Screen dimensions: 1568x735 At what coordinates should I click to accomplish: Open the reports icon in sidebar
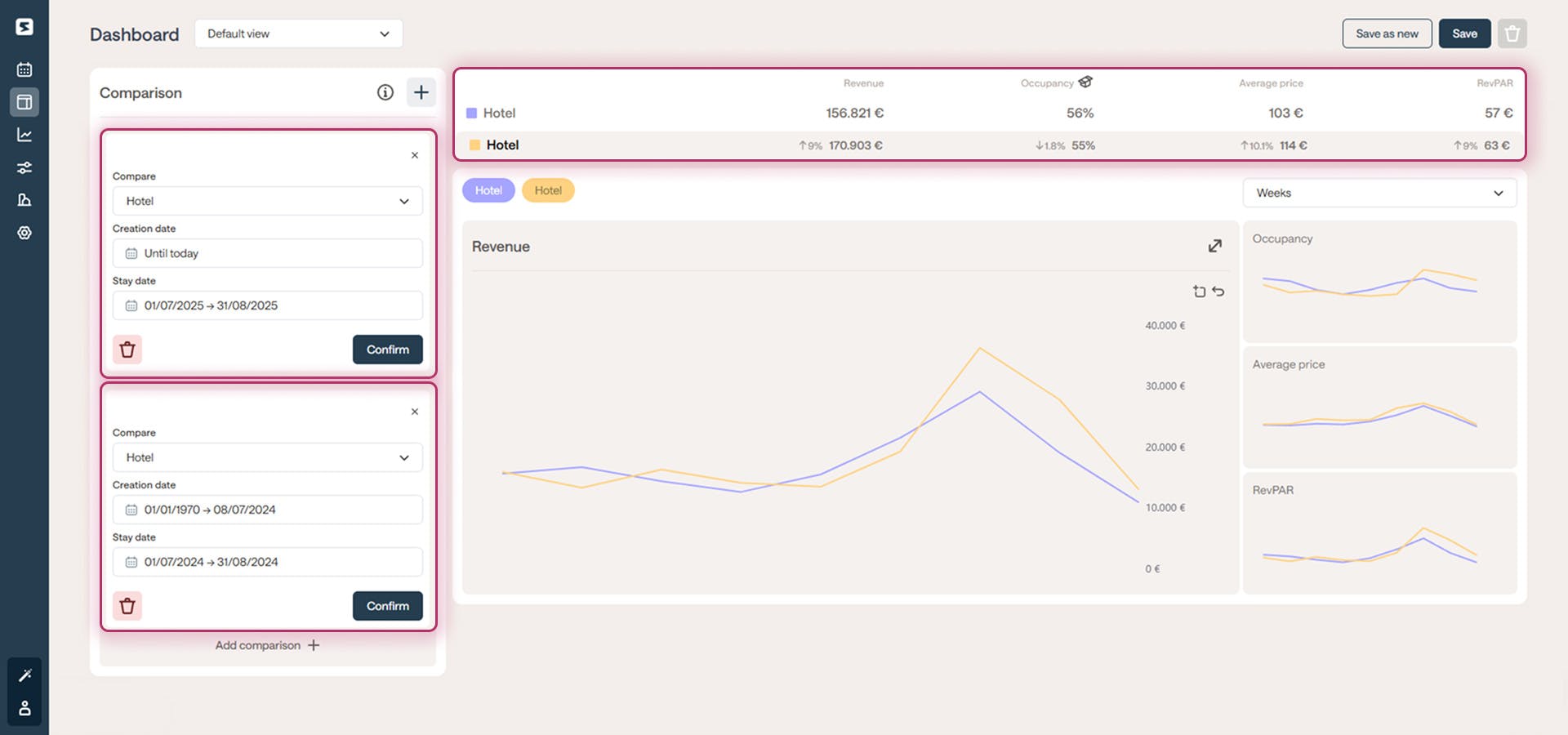[x=24, y=200]
